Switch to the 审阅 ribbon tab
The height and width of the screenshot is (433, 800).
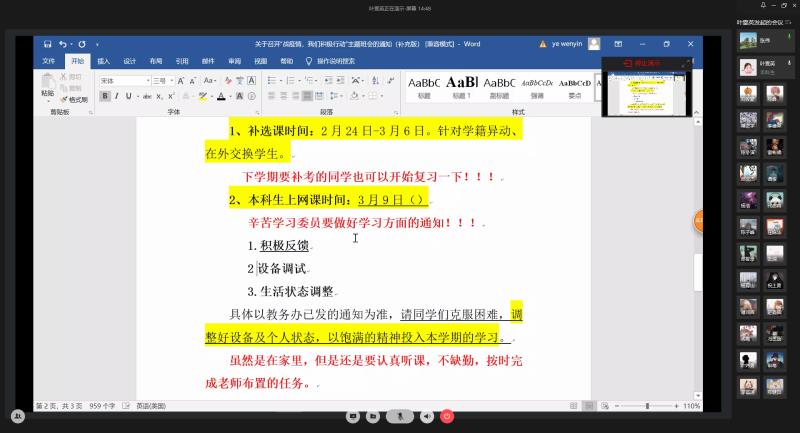point(234,61)
